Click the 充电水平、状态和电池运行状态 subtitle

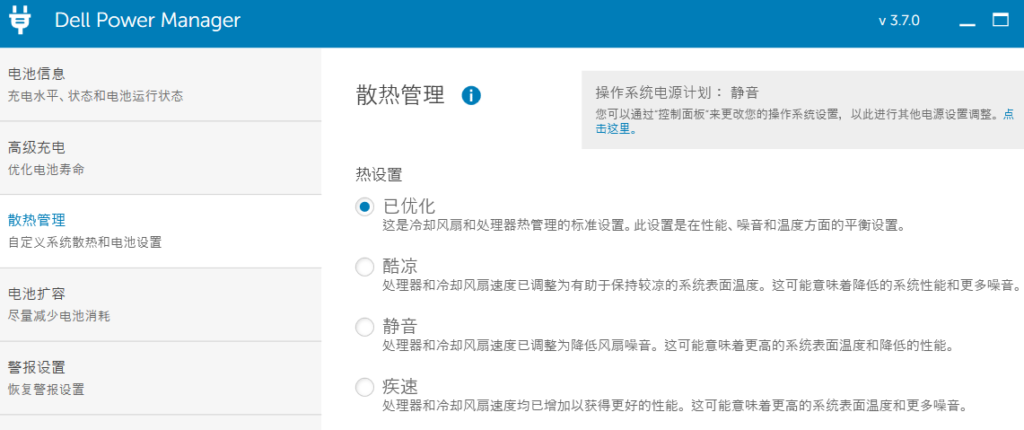[x=95, y=97]
